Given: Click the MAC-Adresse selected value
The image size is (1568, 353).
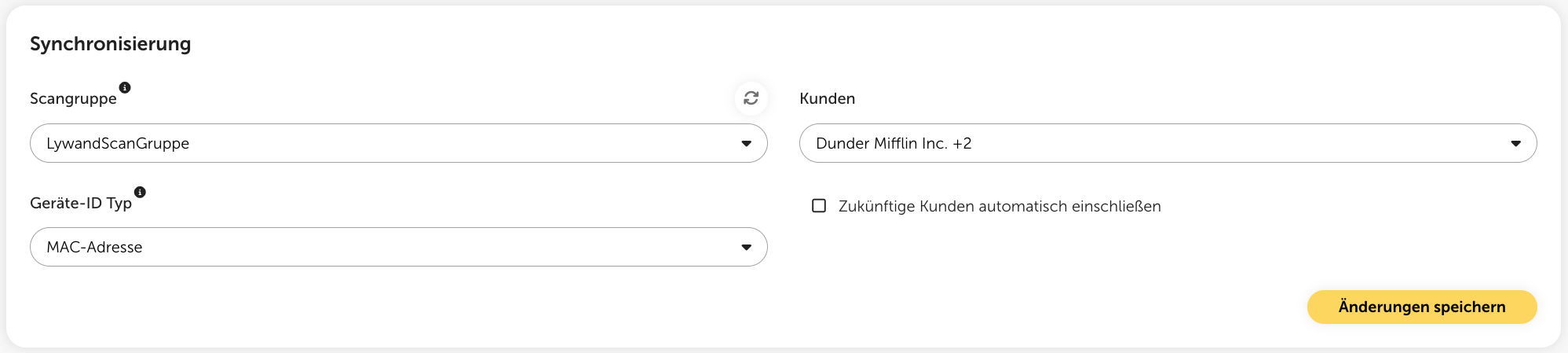Looking at the screenshot, I should pos(94,247).
